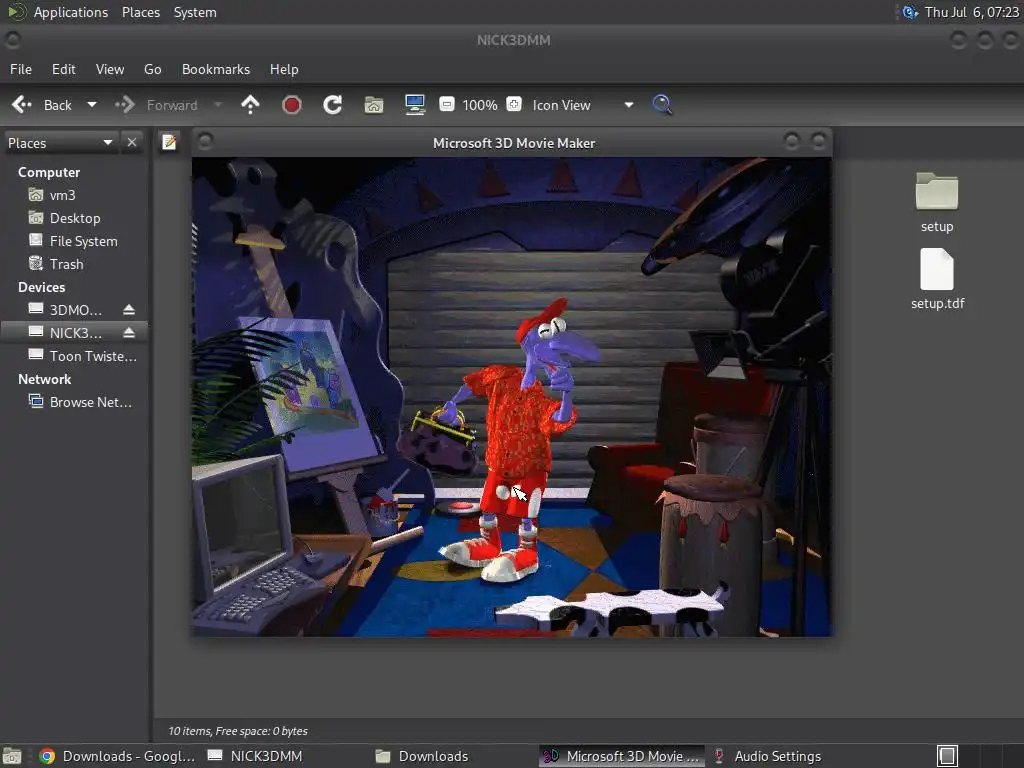Open the Edit menu

click(63, 69)
